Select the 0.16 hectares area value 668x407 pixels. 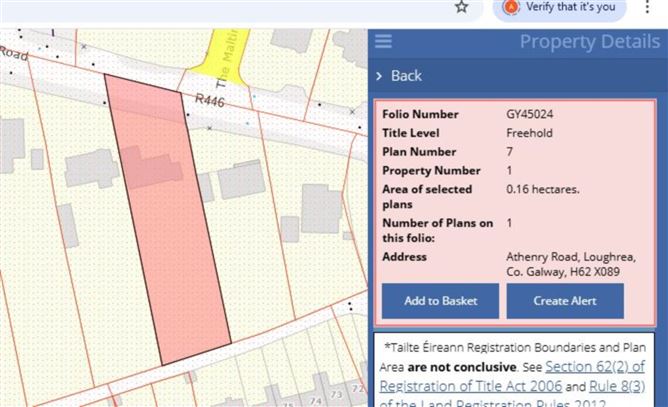pyautogui.click(x=544, y=190)
